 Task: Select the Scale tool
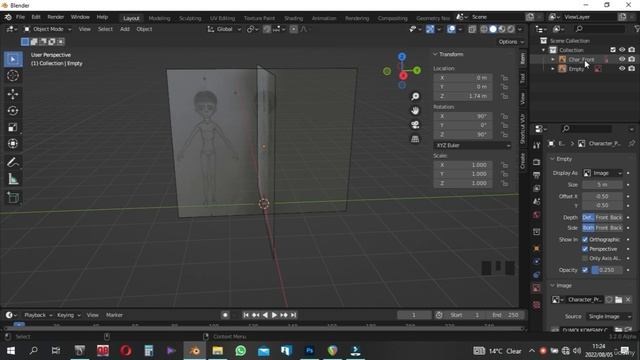click(x=13, y=127)
